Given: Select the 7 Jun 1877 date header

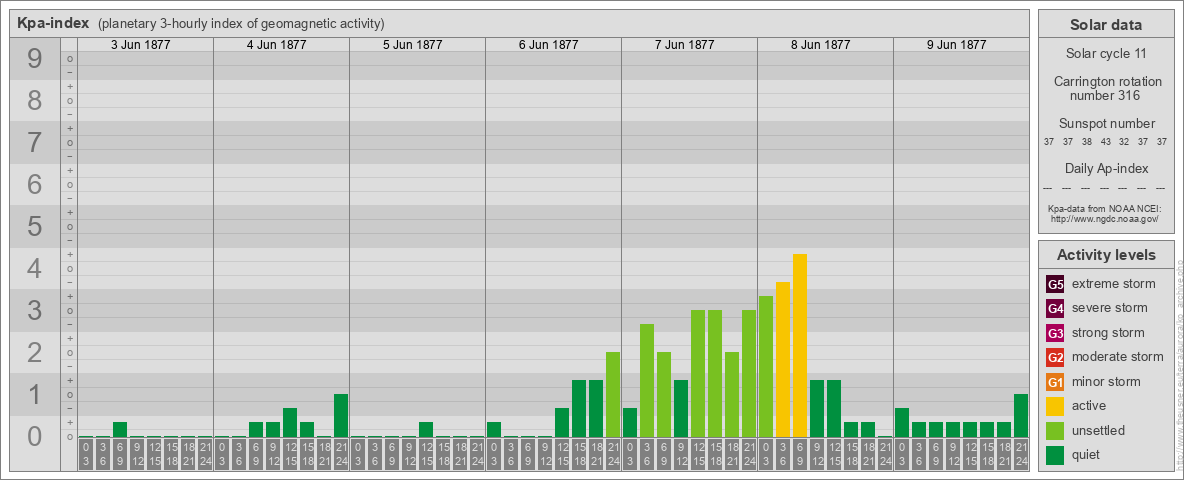Looking at the screenshot, I should click(684, 45).
